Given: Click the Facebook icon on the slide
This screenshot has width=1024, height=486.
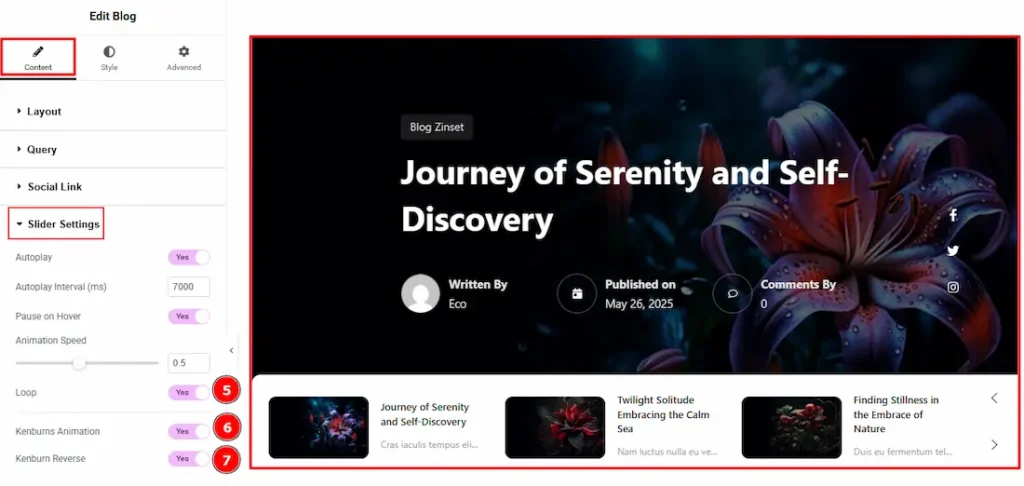Looking at the screenshot, I should point(953,215).
